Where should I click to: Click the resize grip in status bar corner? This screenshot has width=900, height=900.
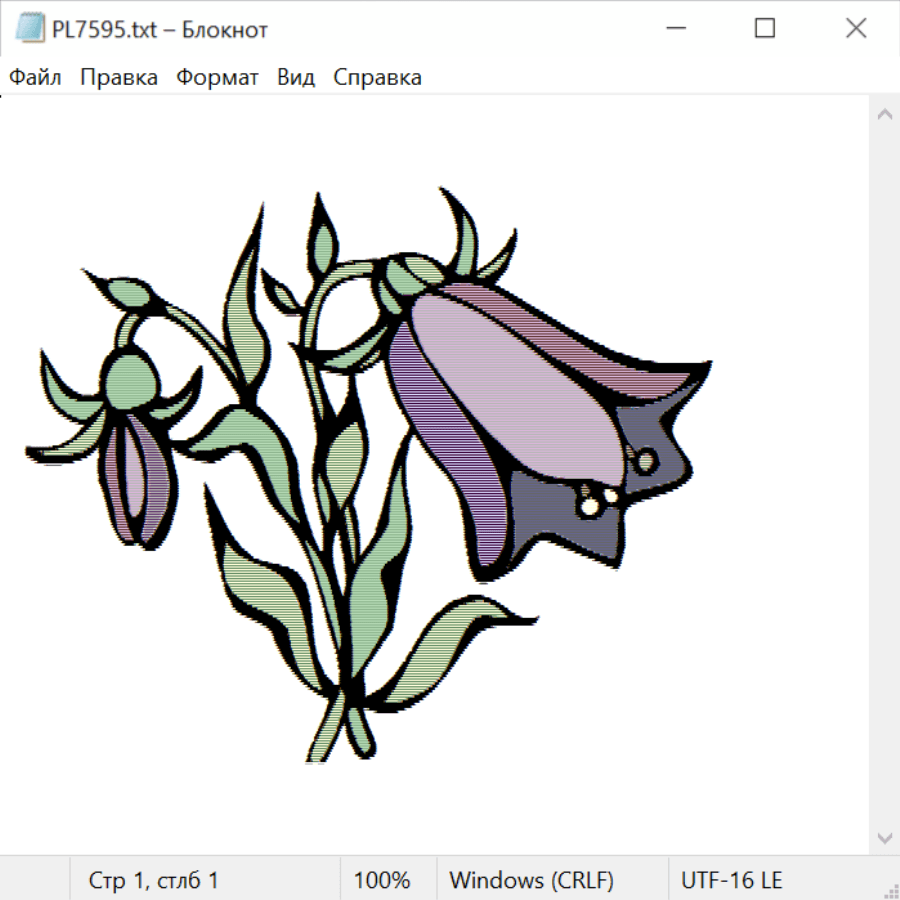(891, 891)
